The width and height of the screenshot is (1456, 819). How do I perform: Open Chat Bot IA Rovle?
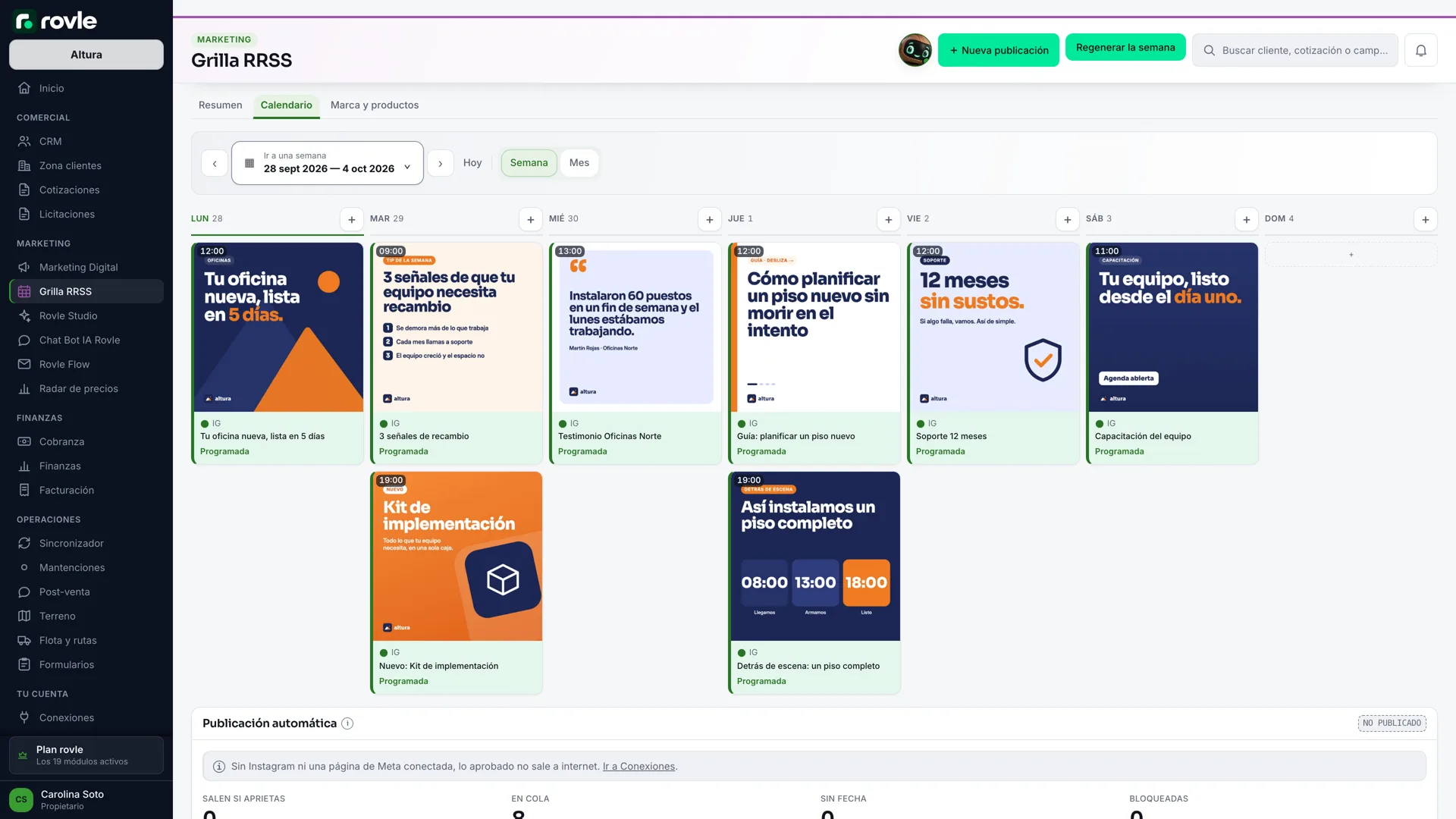point(86,340)
